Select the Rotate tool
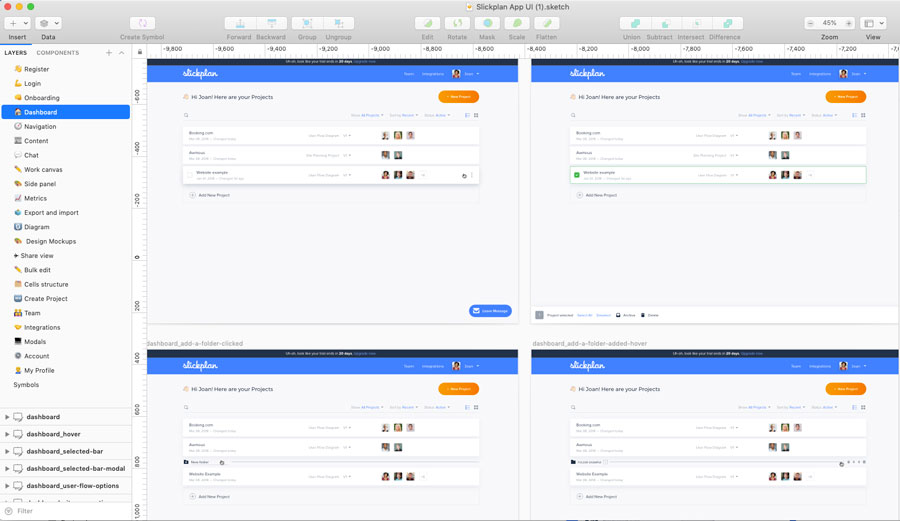The width and height of the screenshot is (900, 521). point(457,23)
